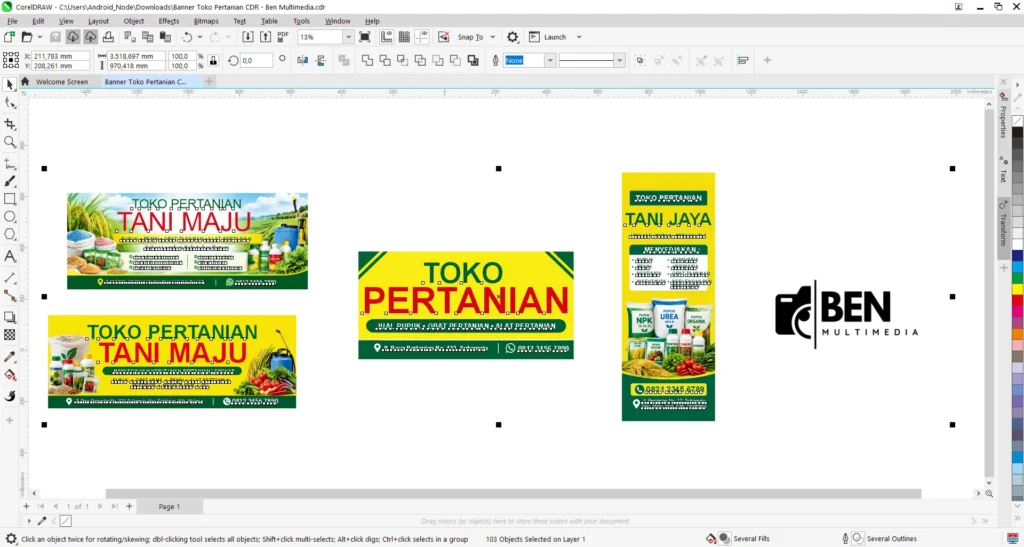Viewport: 1024px width, 547px height.
Task: Click the Weld shapes button
Action: [368, 61]
